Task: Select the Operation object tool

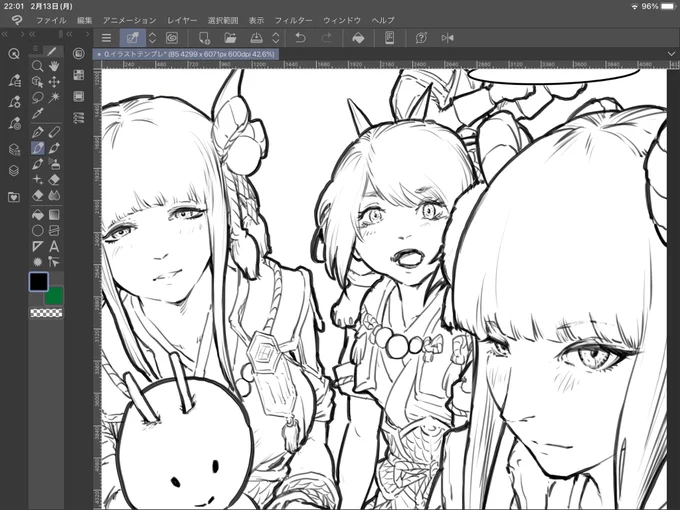Action: coord(38,82)
